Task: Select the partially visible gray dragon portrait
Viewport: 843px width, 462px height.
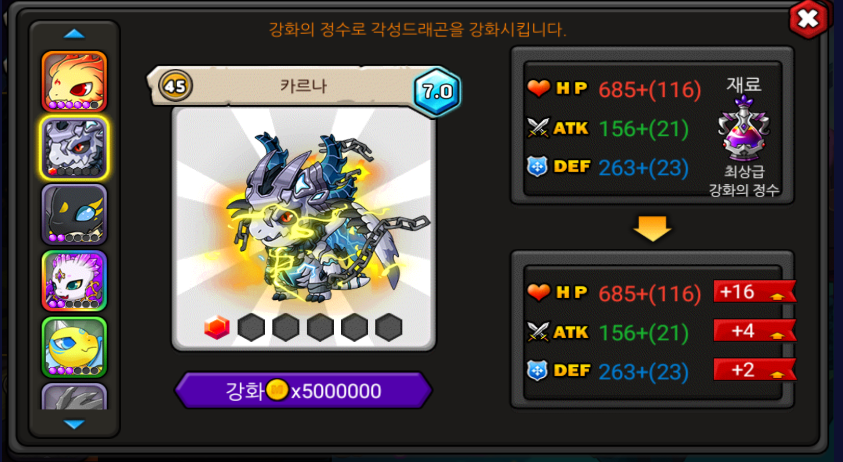Action: 74,396
